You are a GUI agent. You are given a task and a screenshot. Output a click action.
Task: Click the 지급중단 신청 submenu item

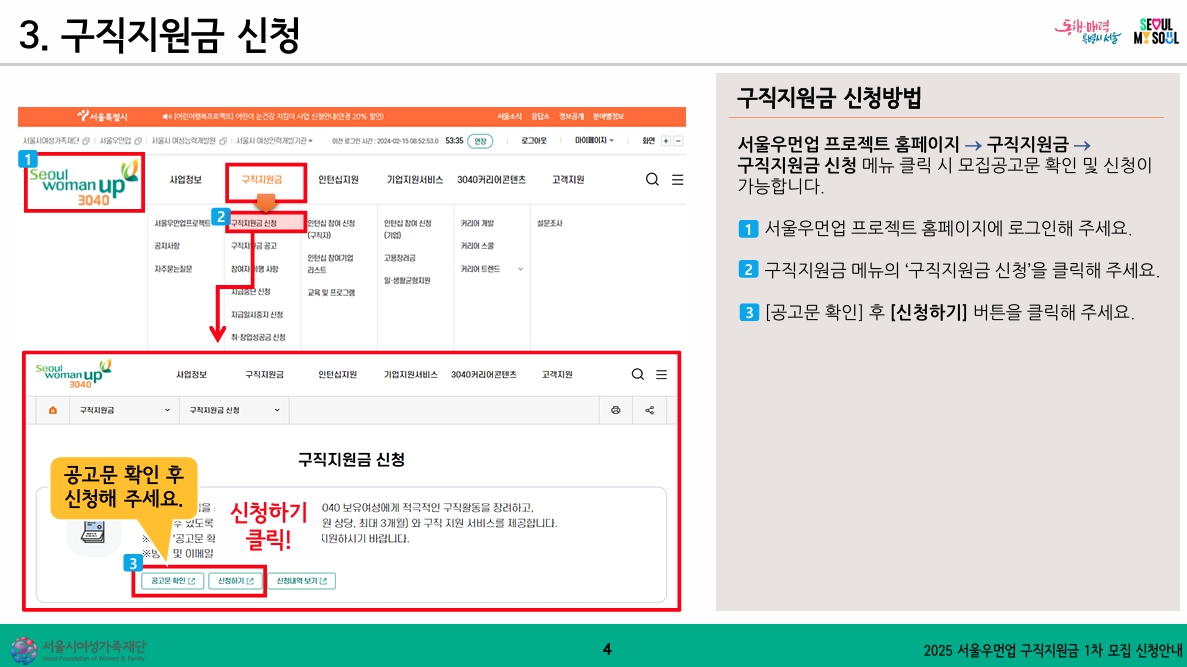click(251, 291)
